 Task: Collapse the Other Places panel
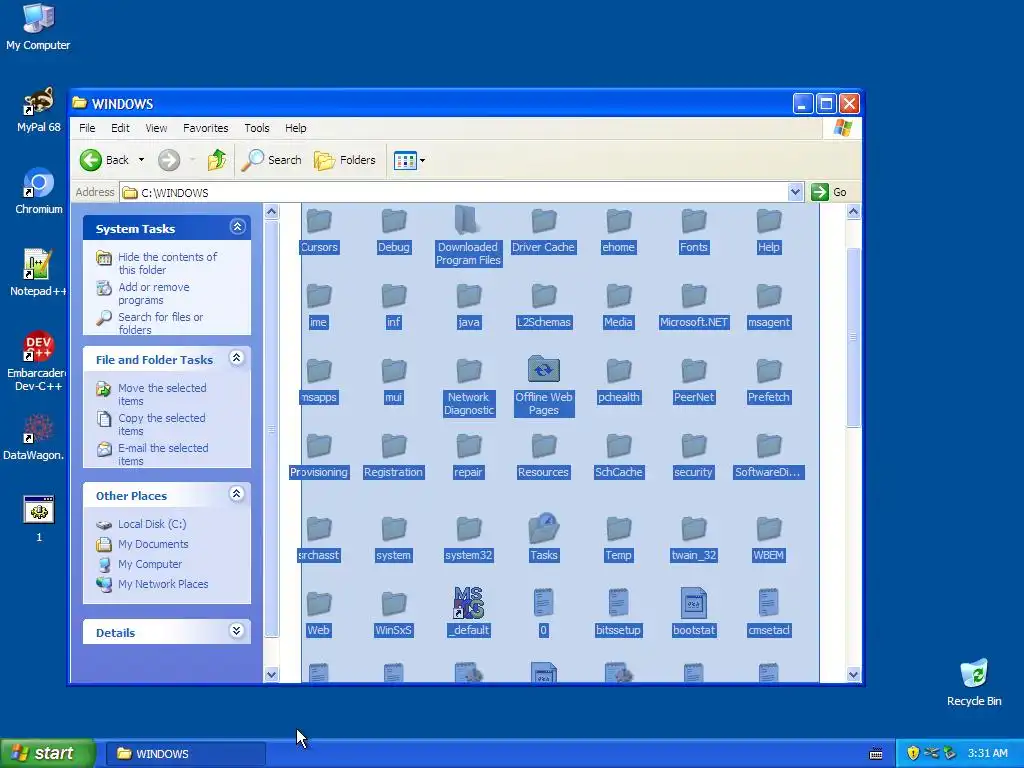click(x=236, y=494)
